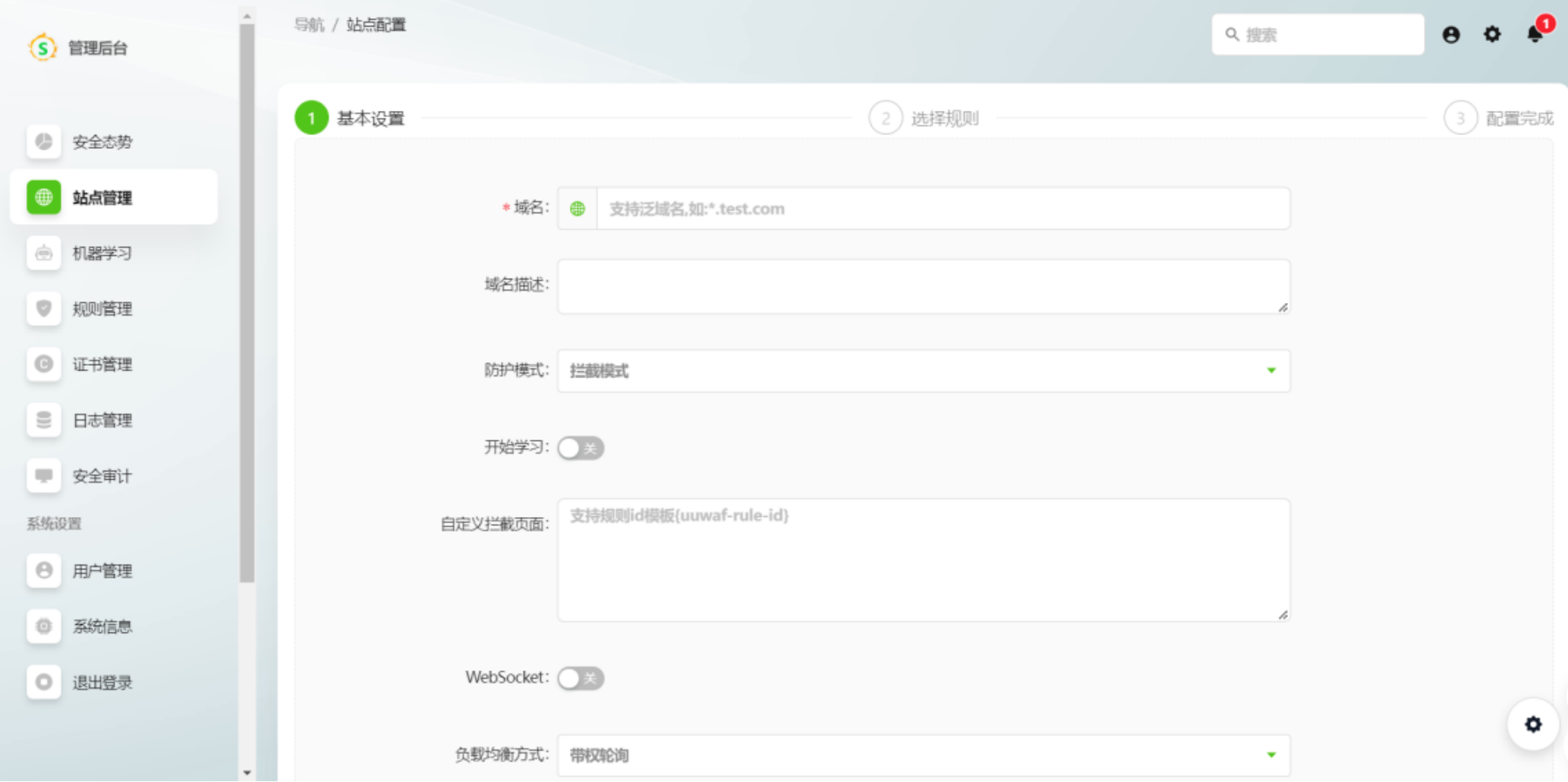Open the notification bell icon

pyautogui.click(x=1535, y=34)
